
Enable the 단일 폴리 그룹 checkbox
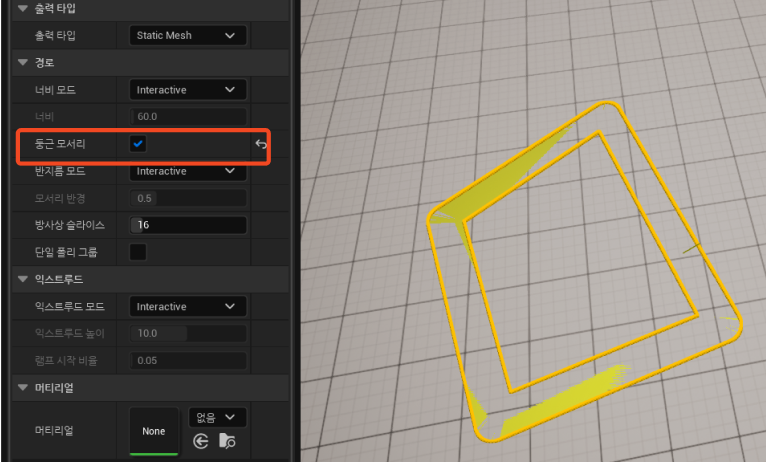pyautogui.click(x=138, y=252)
